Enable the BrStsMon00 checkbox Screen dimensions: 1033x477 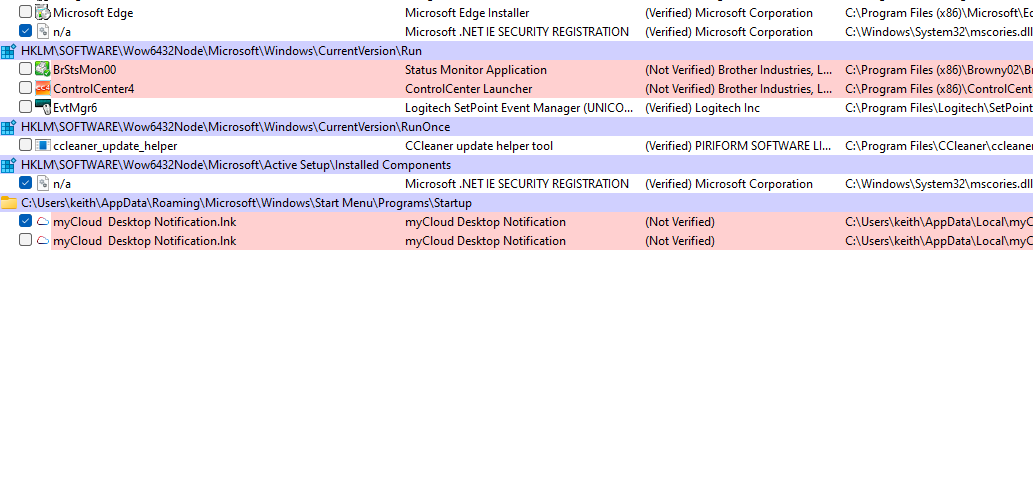click(25, 69)
